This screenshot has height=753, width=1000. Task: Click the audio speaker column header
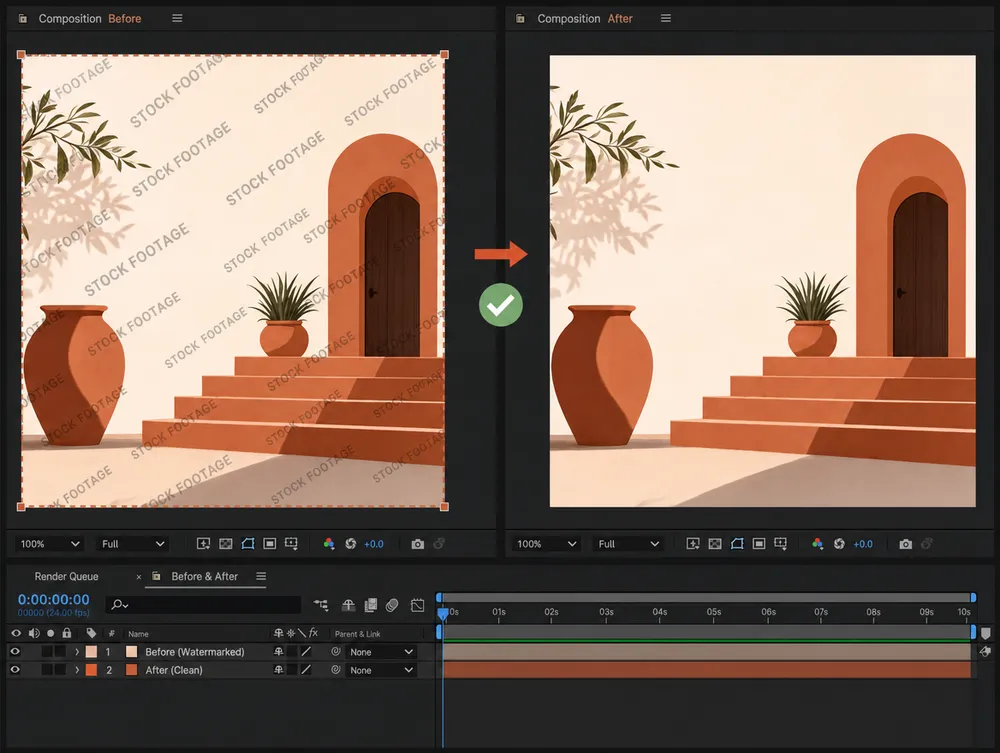point(34,633)
